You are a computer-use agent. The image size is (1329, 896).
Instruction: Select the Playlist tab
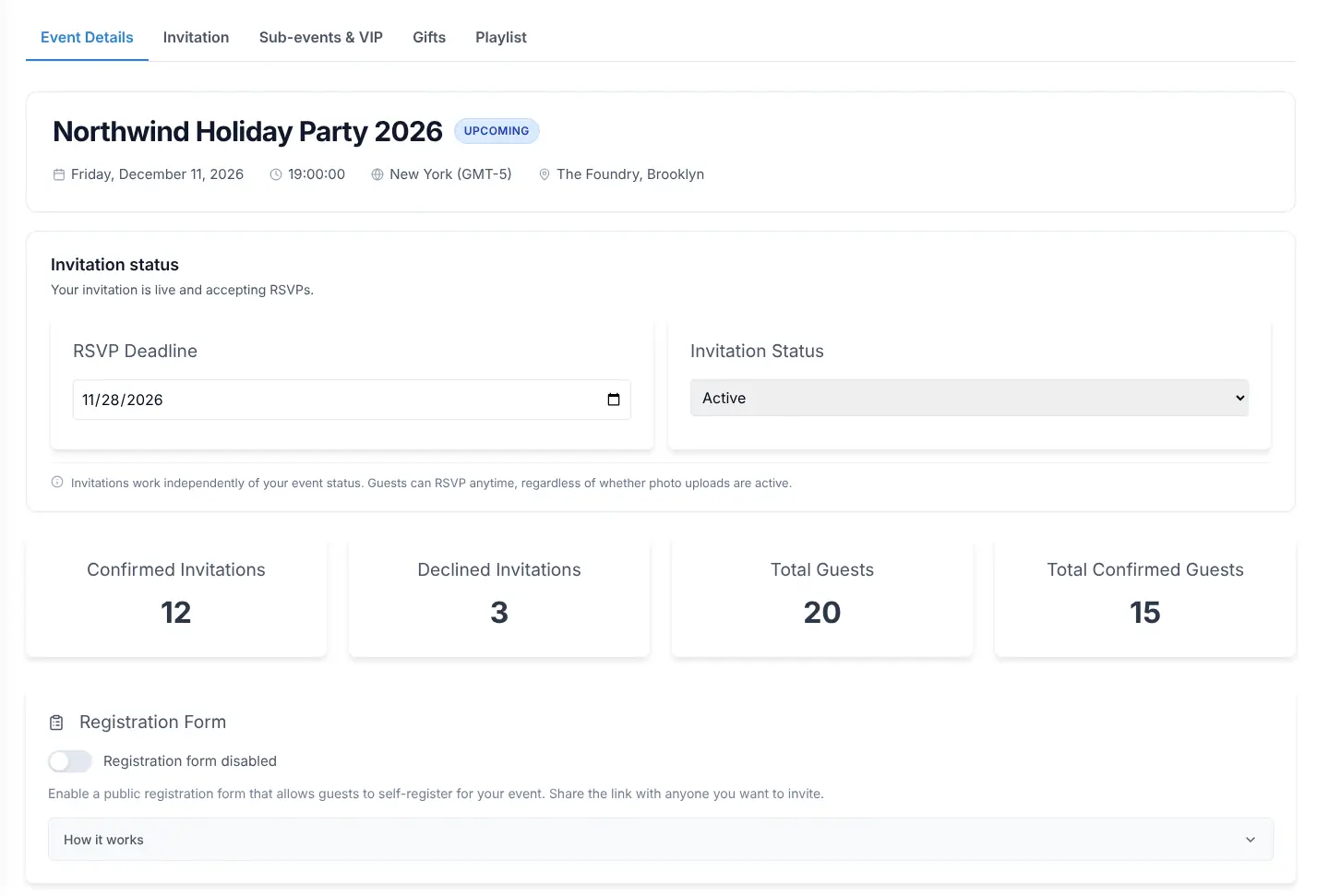pyautogui.click(x=501, y=38)
